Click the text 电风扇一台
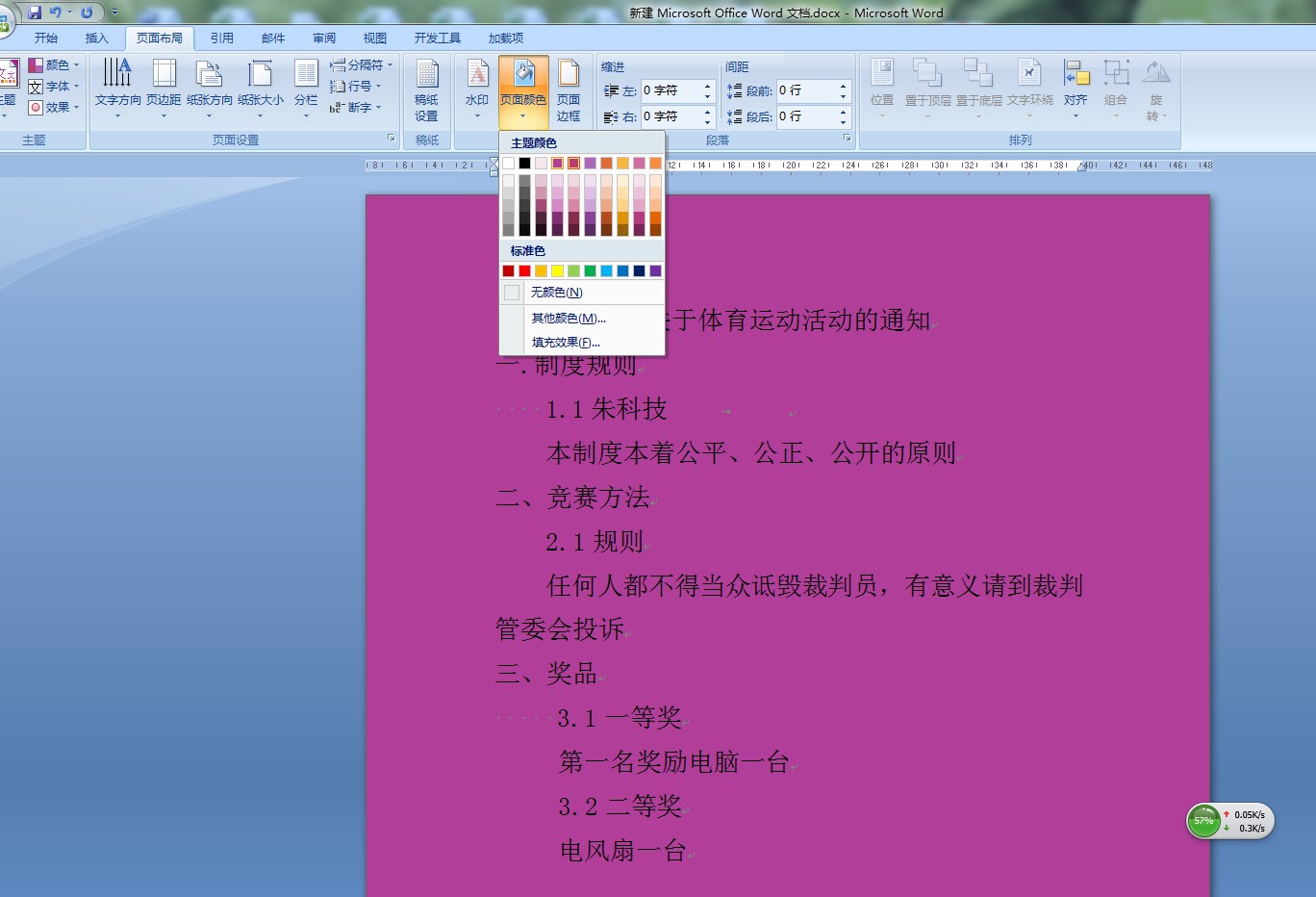This screenshot has width=1316, height=897. click(x=623, y=851)
